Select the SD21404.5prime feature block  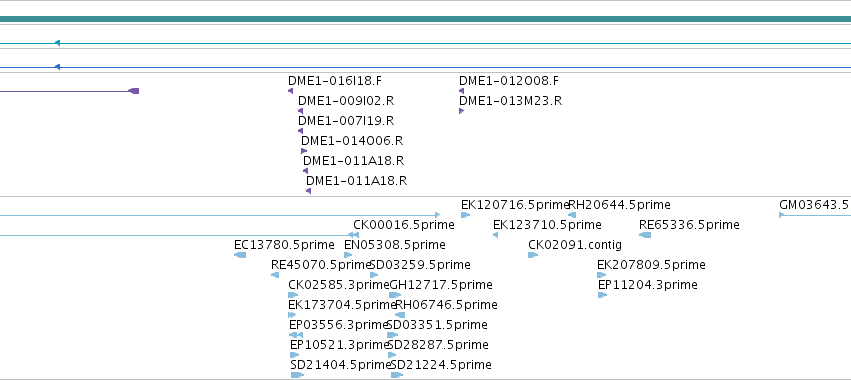(297, 375)
